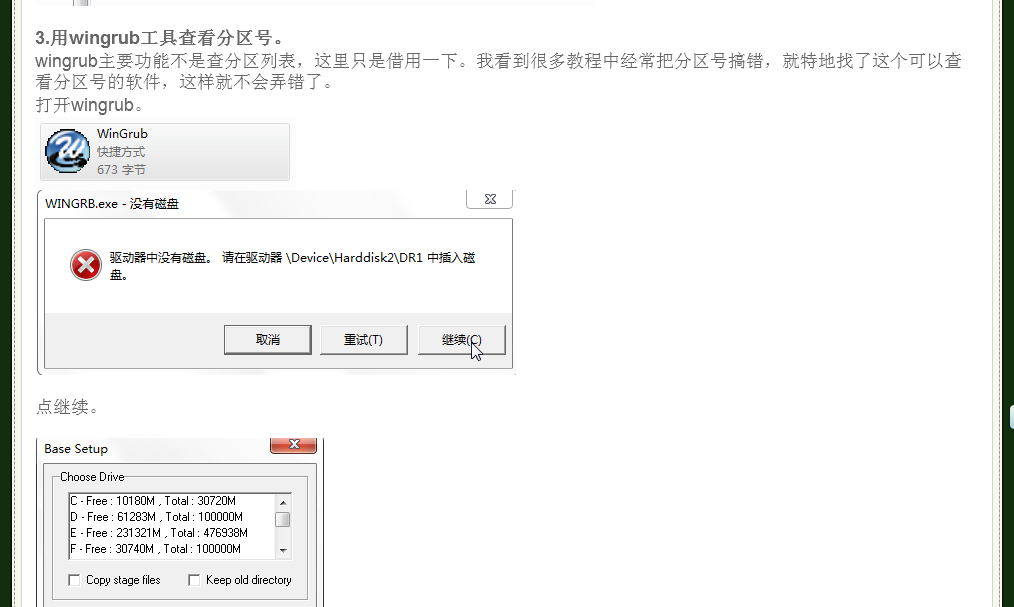Enable Copy stage files checkbox

coord(74,580)
